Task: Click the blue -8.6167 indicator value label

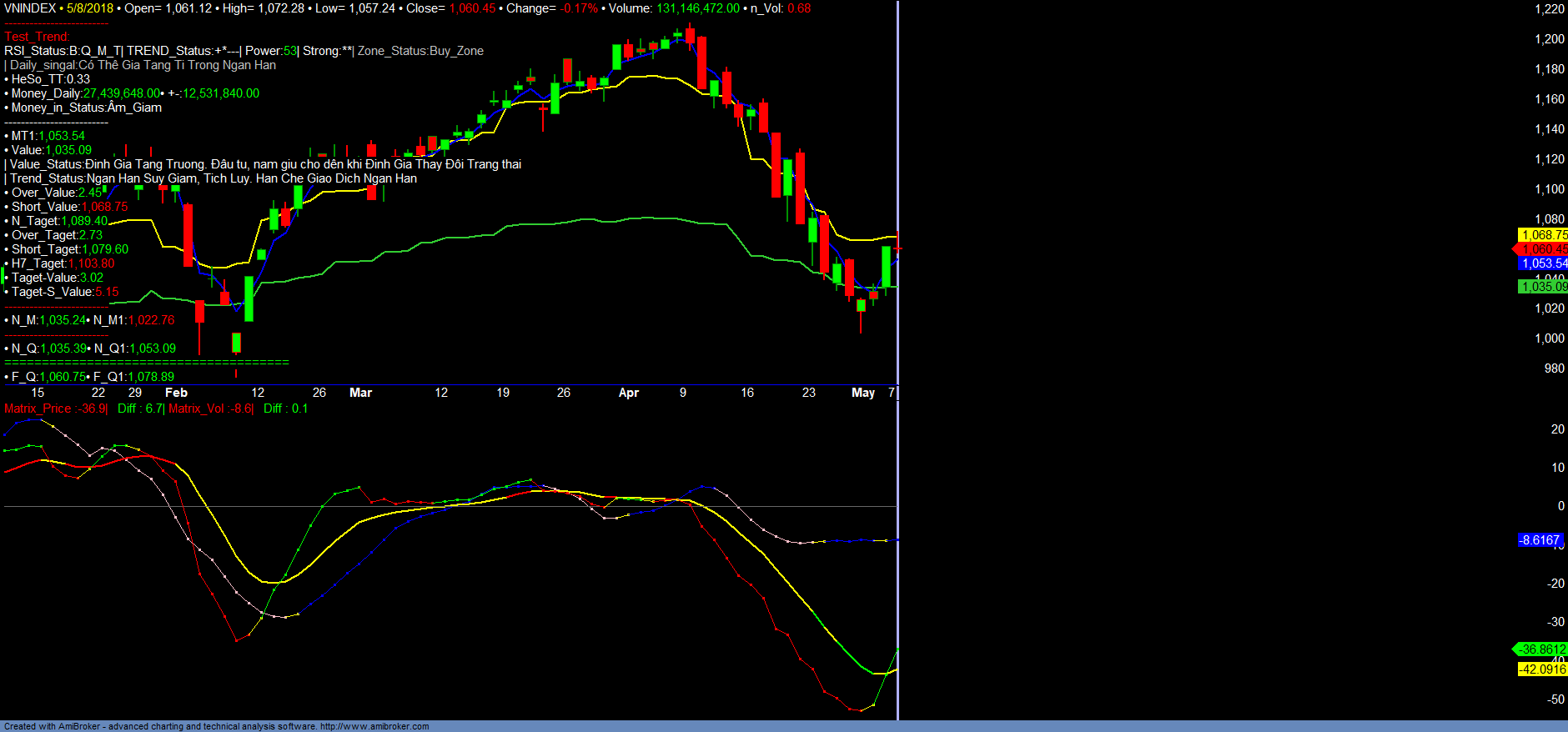Action: point(1539,540)
